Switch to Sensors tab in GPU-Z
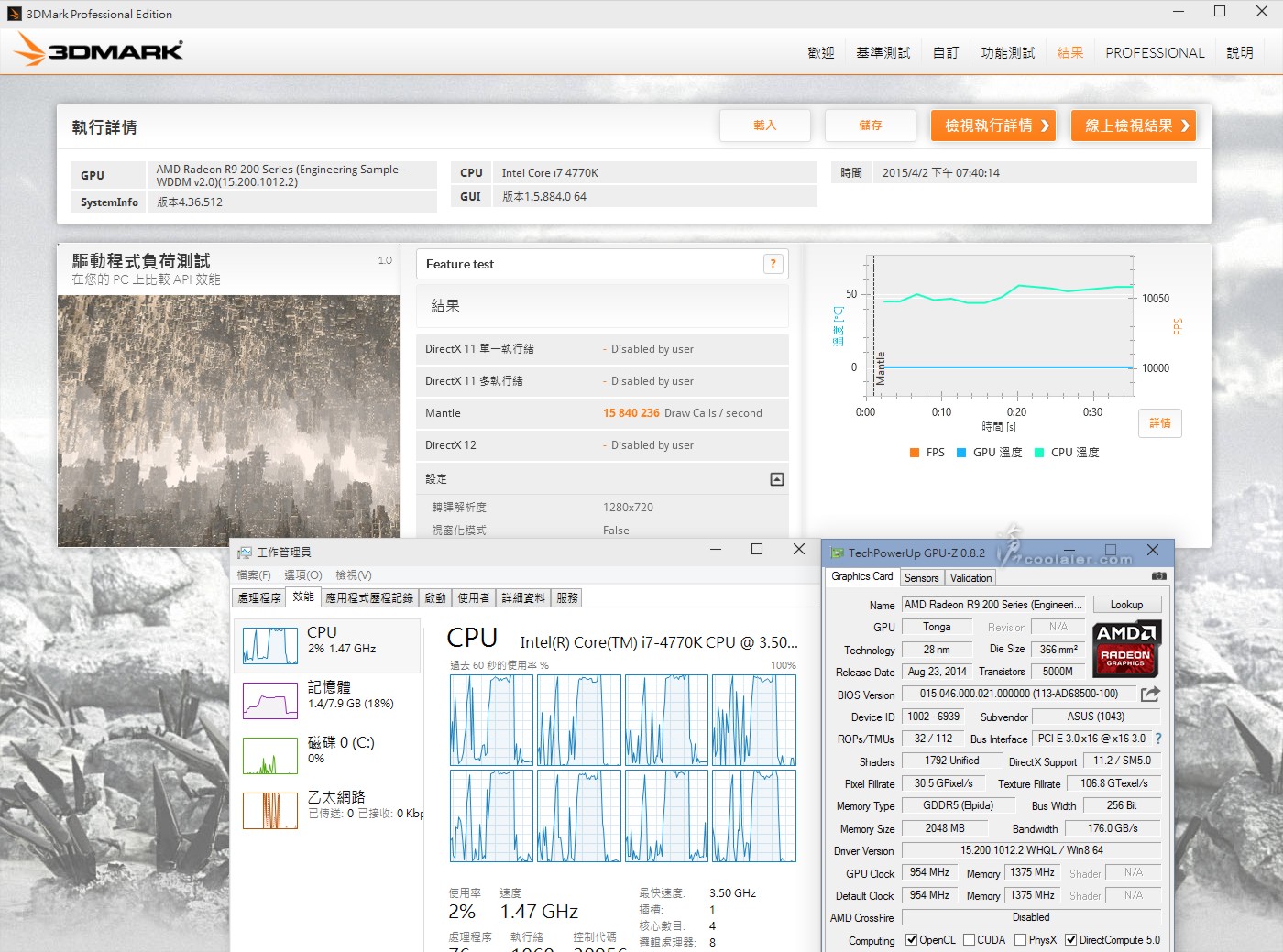This screenshot has height=952, width=1283. click(921, 578)
